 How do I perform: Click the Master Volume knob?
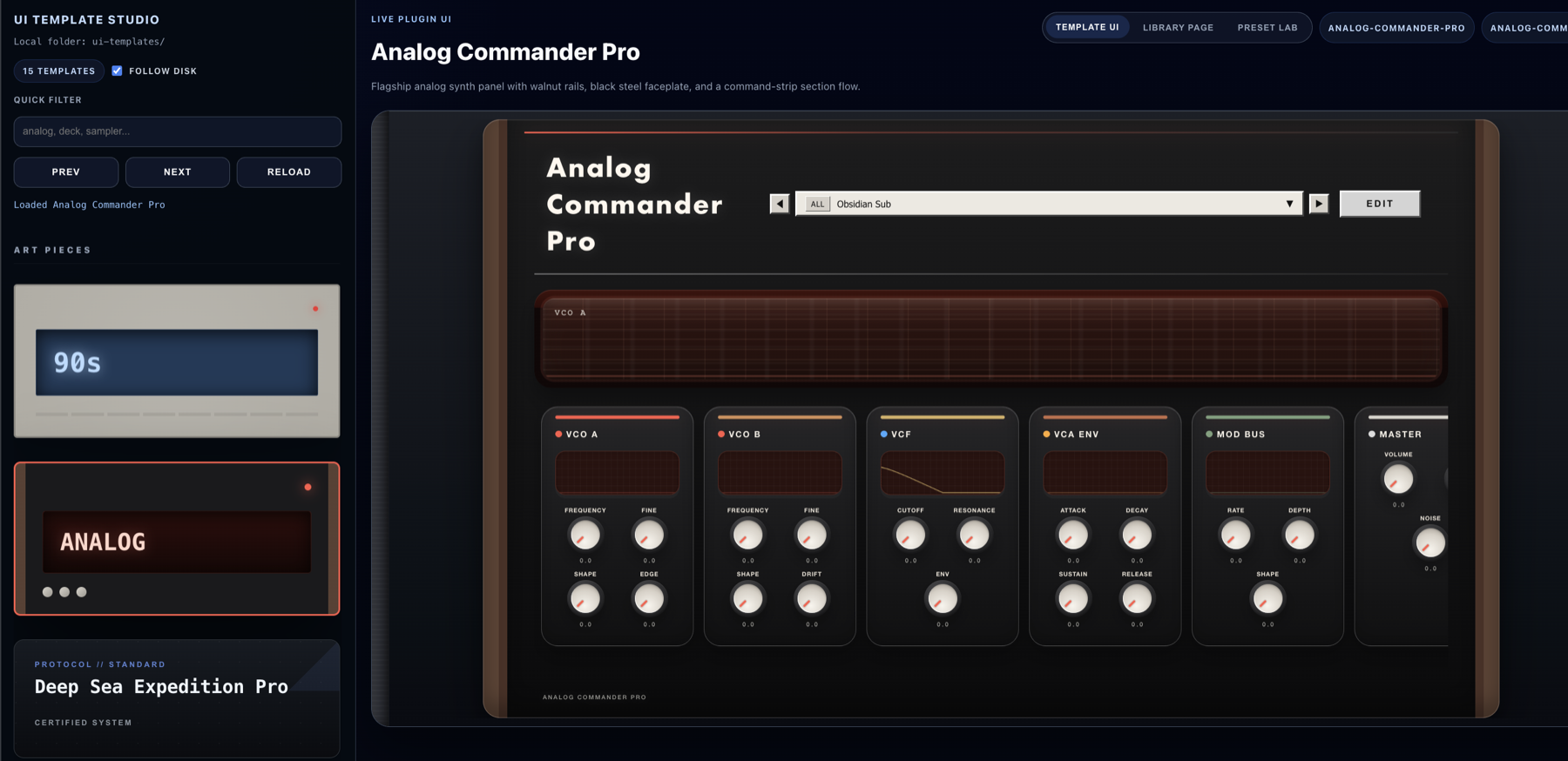[1398, 479]
